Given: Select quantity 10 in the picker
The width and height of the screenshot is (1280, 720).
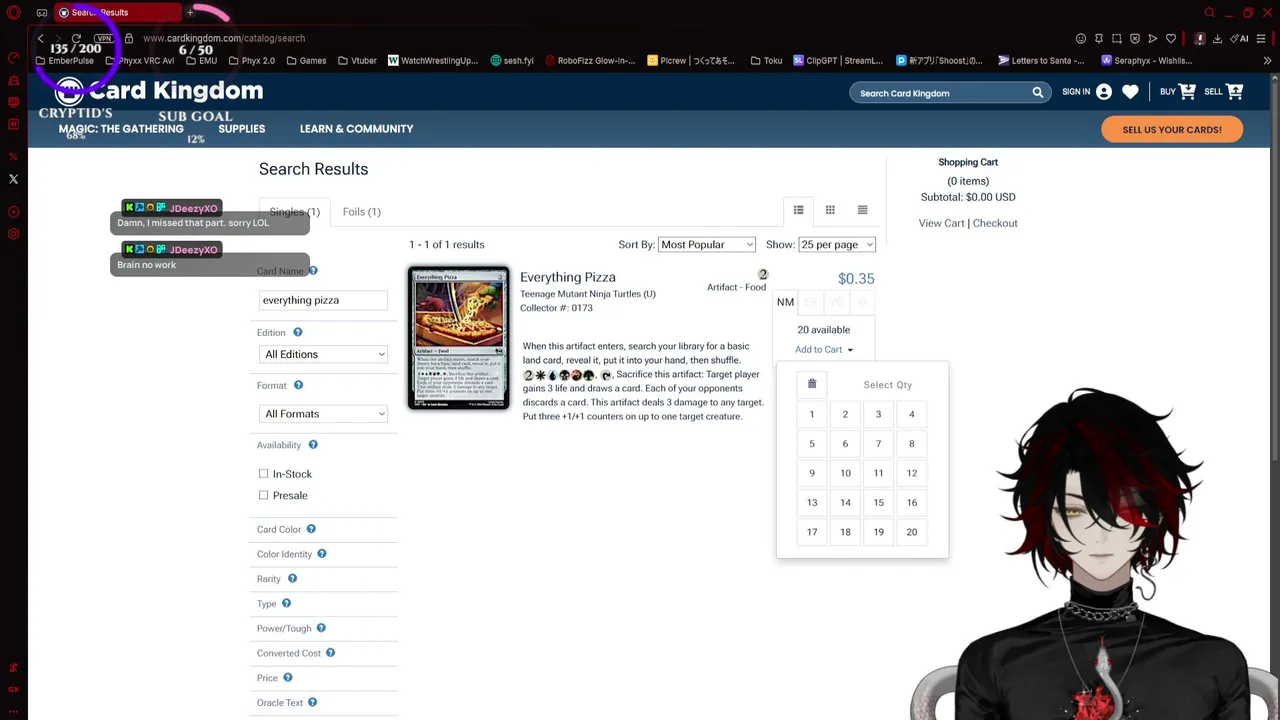Looking at the screenshot, I should 845,473.
